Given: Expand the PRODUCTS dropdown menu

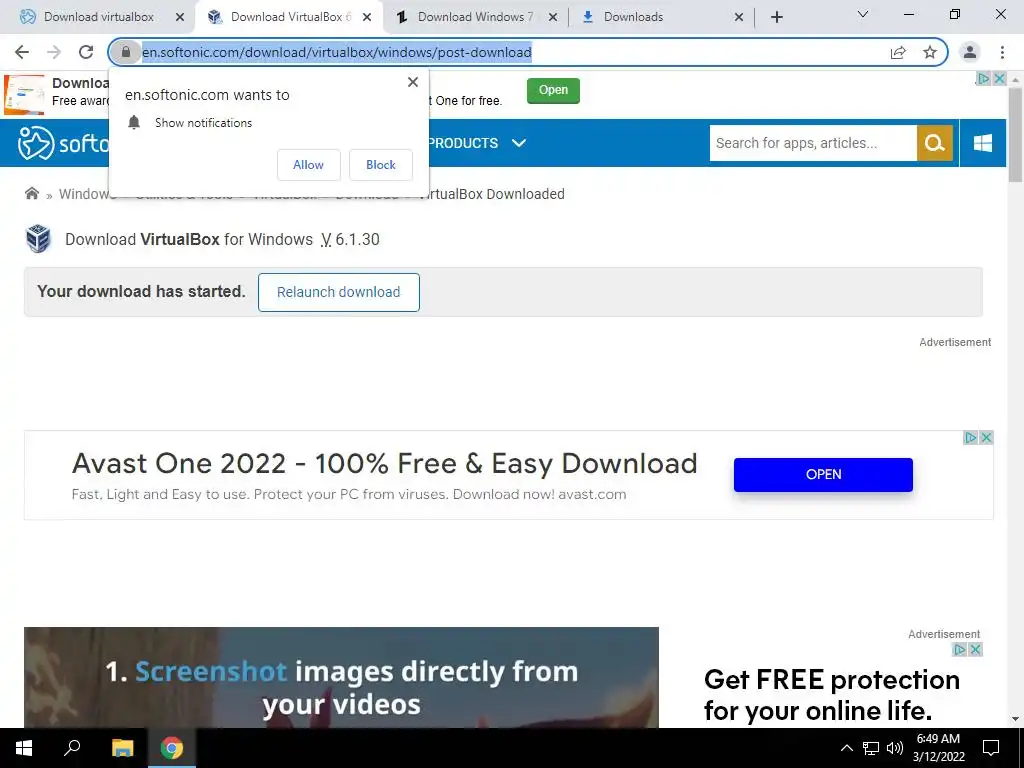Looking at the screenshot, I should coord(477,143).
